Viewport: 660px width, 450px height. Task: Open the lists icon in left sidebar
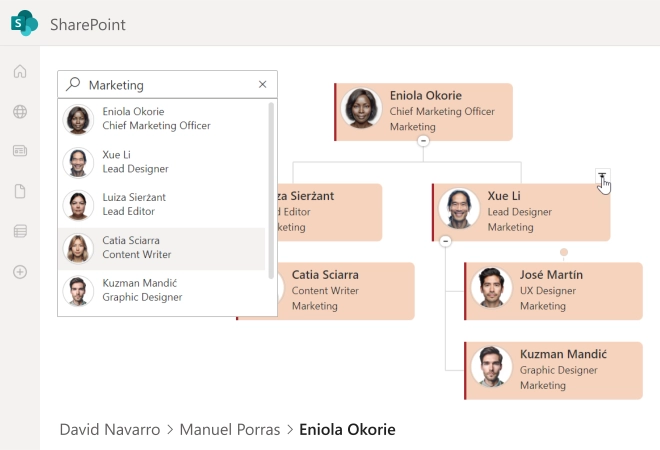pos(20,231)
